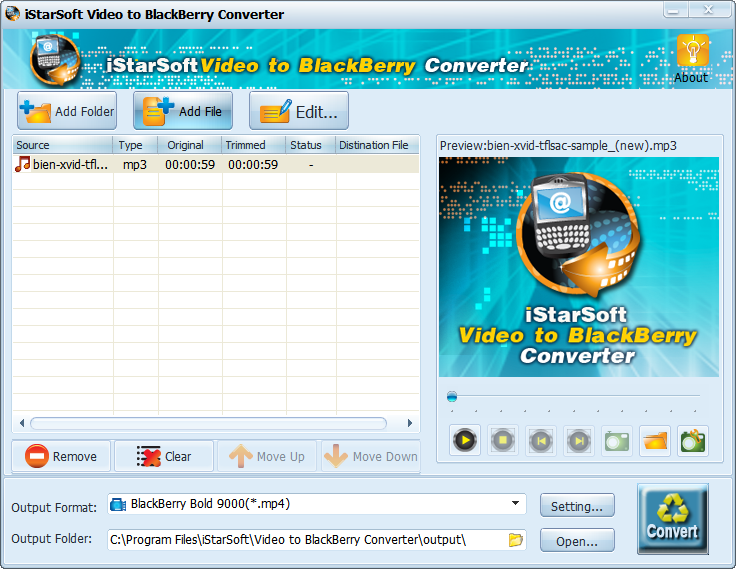Sort by the Source column header
Screen dimensions: 736x569
63,145
